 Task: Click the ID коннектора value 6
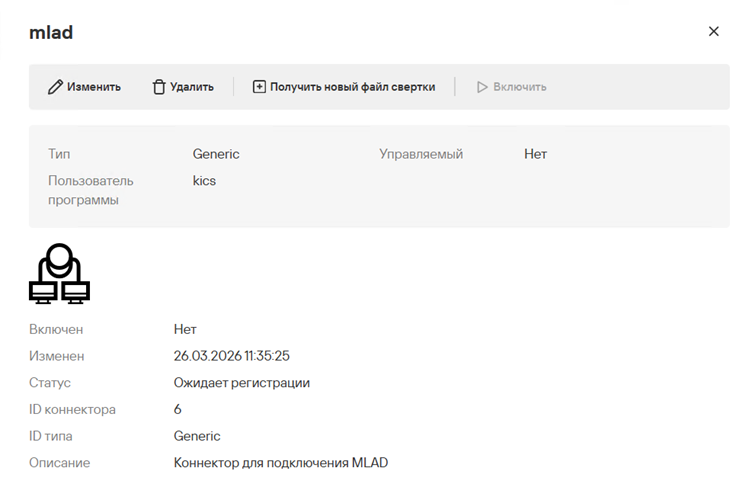click(178, 409)
